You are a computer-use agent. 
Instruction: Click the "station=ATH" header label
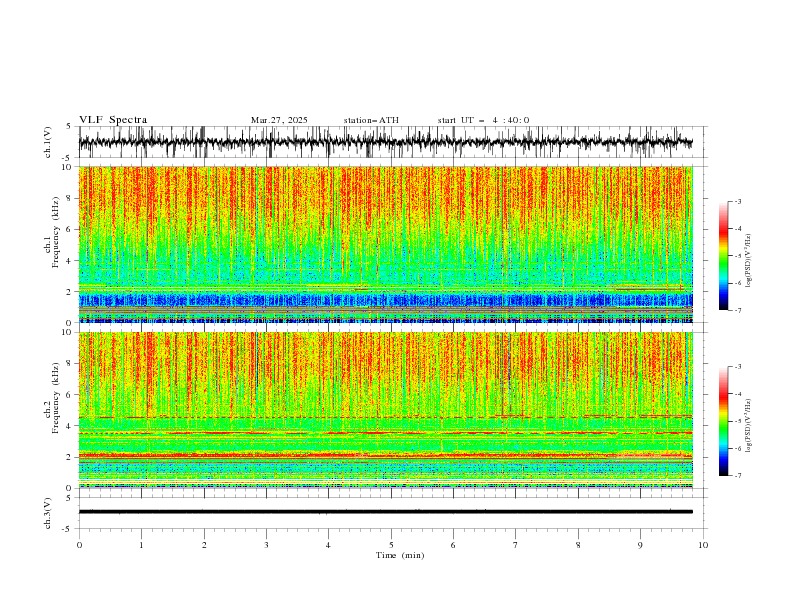click(x=371, y=120)
